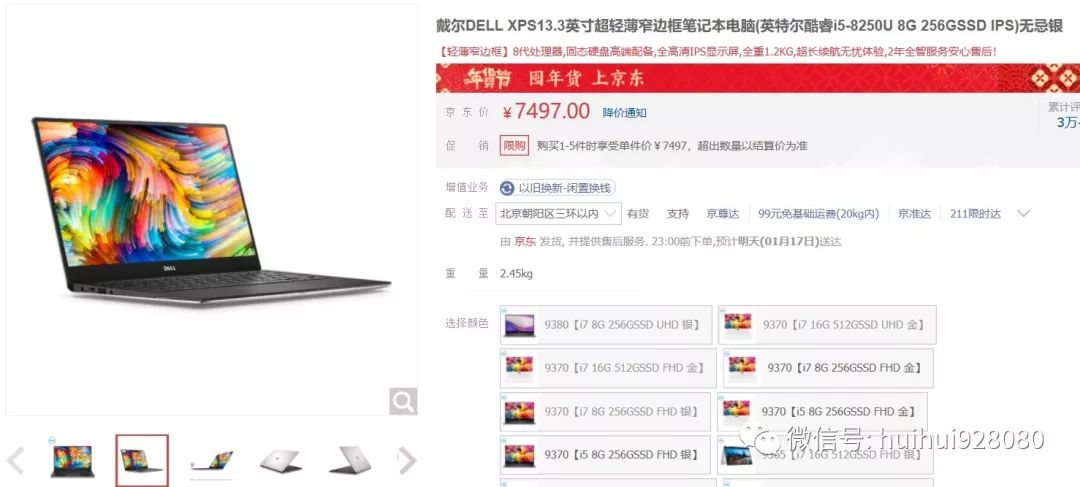Choose 9370 i7 16G 512GSSD FHD 金 option

click(x=608, y=368)
